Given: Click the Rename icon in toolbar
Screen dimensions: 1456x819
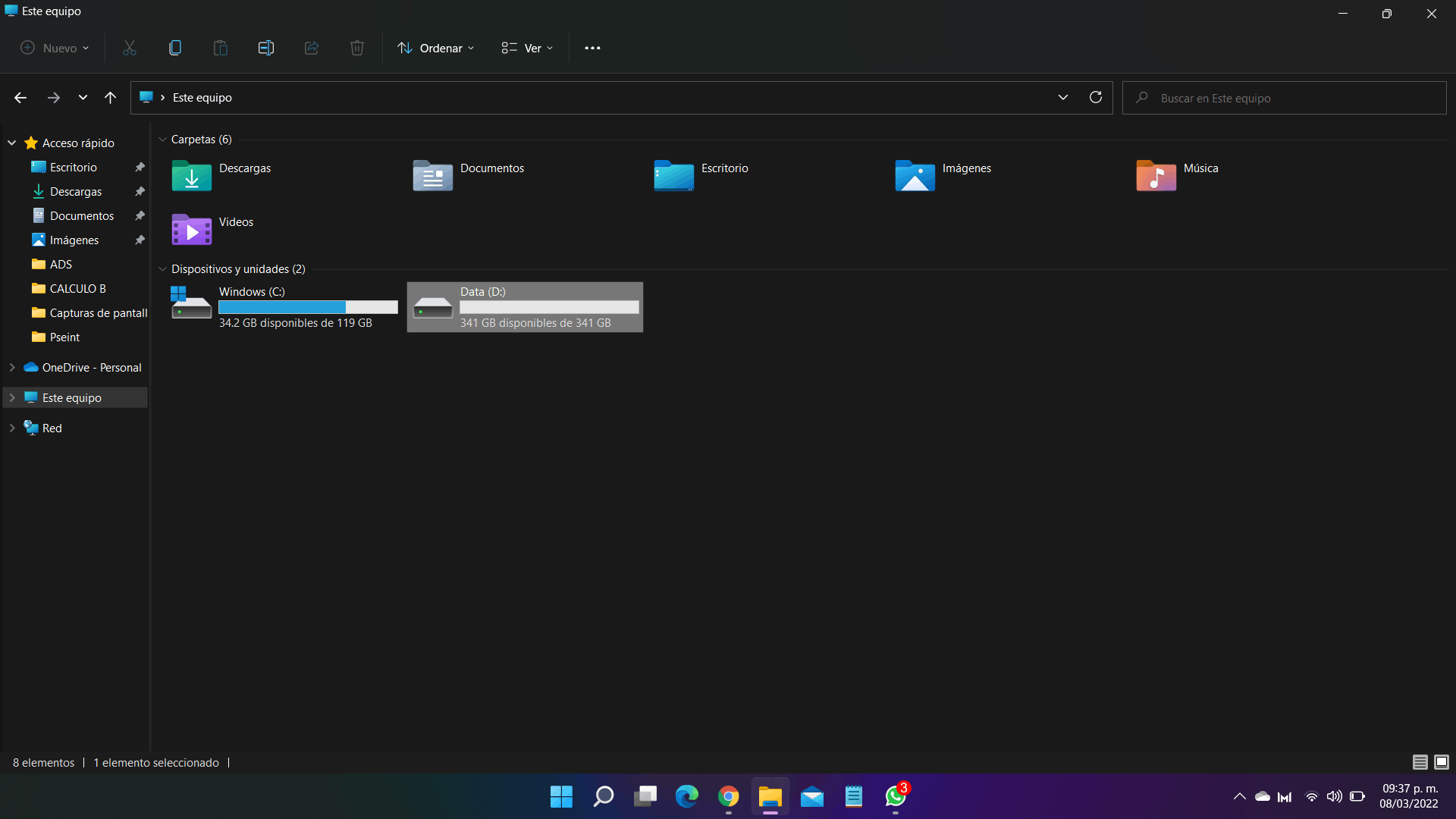Looking at the screenshot, I should [266, 48].
